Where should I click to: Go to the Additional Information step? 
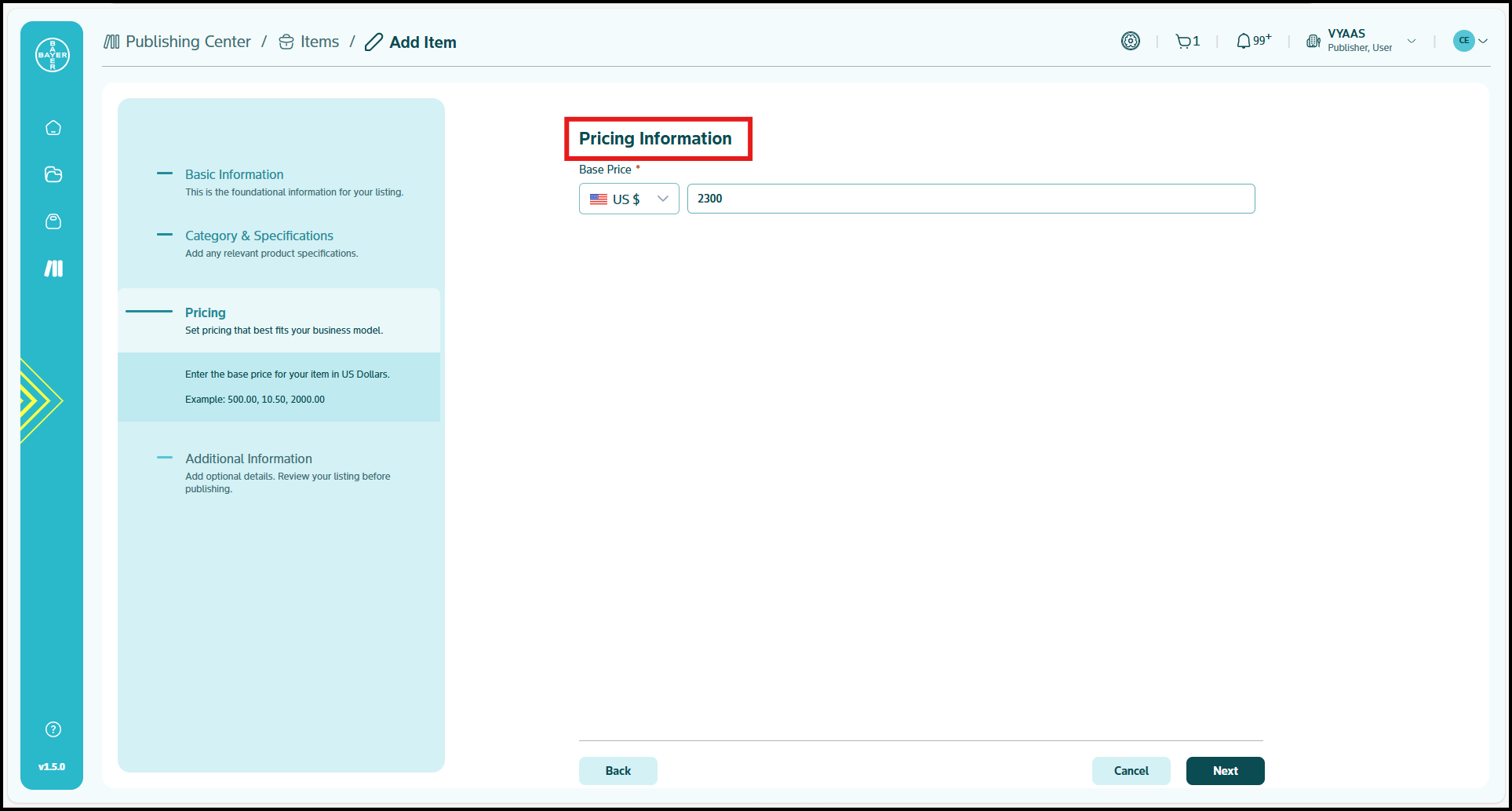(248, 458)
